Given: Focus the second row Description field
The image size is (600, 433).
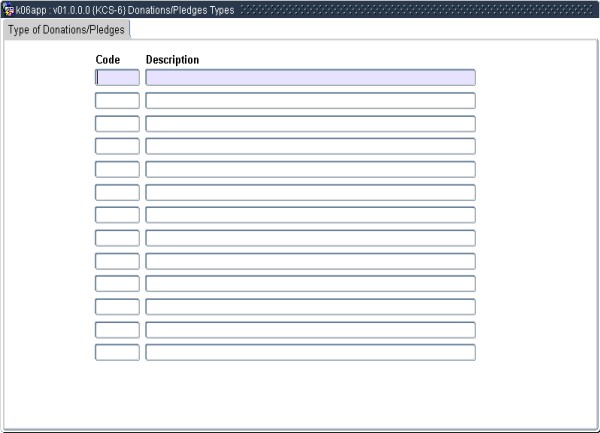Looking at the screenshot, I should (x=310, y=100).
